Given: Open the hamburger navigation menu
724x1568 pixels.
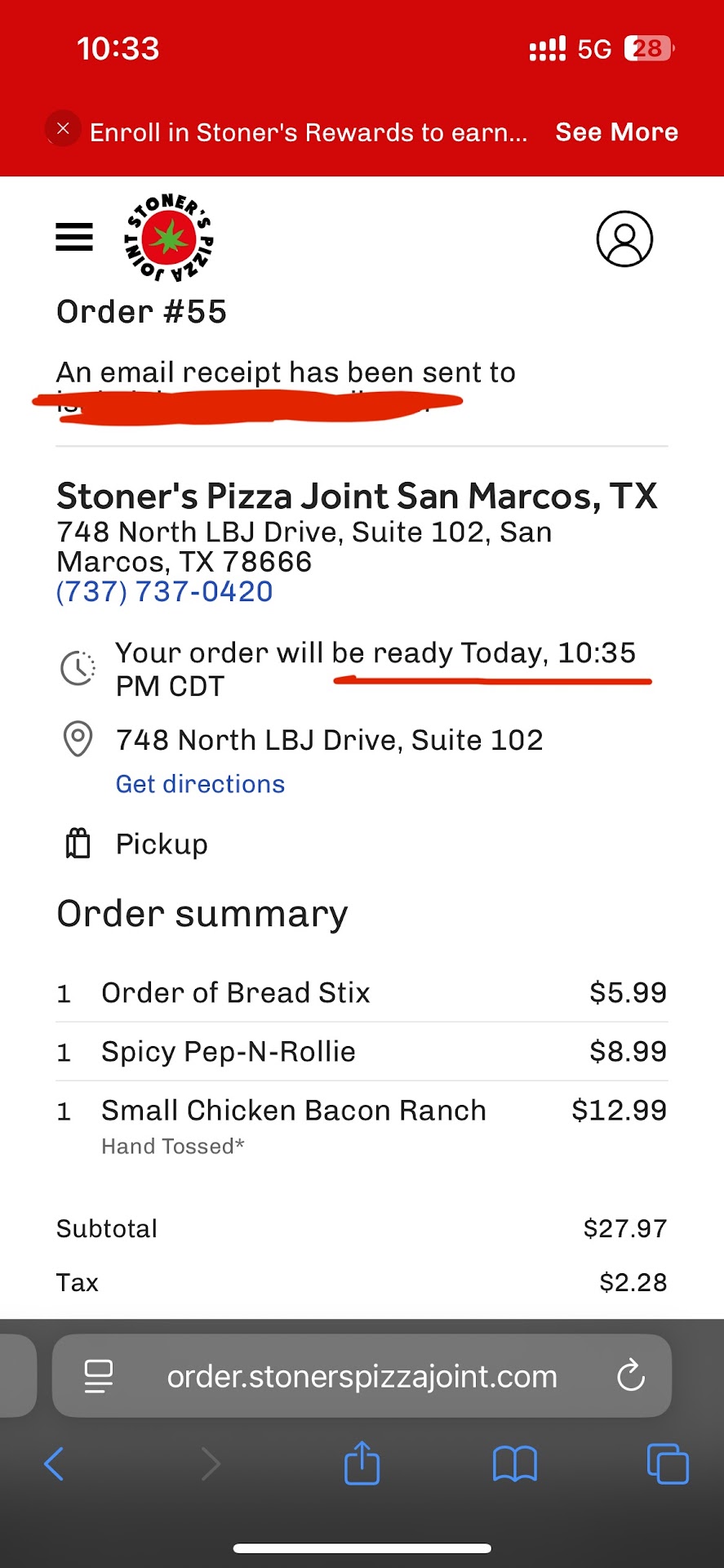Looking at the screenshot, I should click(x=74, y=238).
